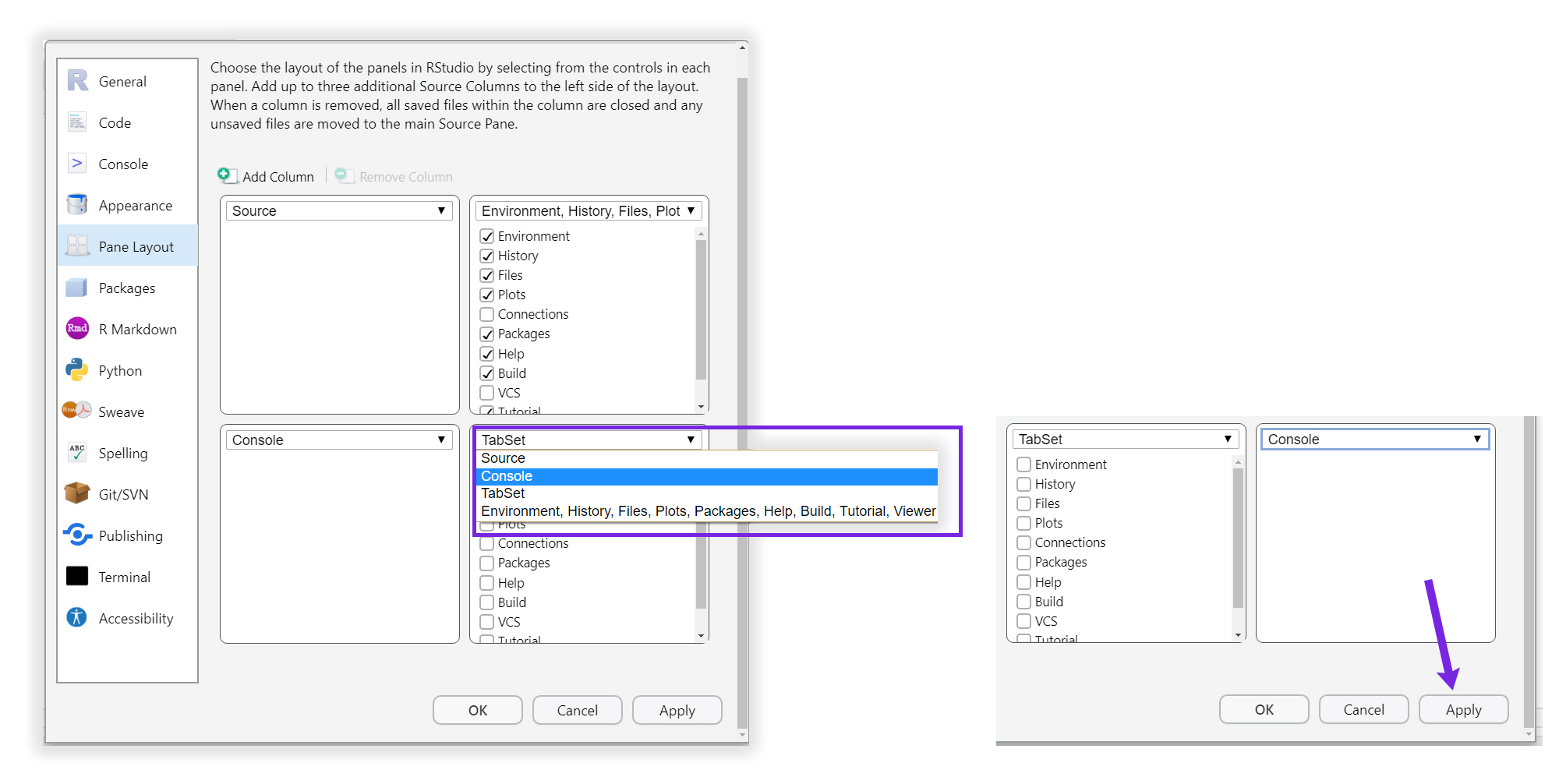
Task: Click the green plus Add Column icon
Action: tap(227, 175)
